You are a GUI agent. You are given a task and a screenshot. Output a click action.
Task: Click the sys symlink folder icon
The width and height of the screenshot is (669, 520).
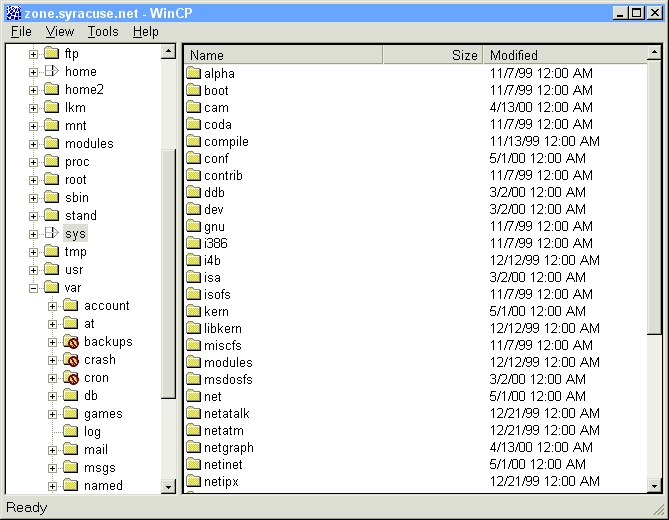click(51, 234)
